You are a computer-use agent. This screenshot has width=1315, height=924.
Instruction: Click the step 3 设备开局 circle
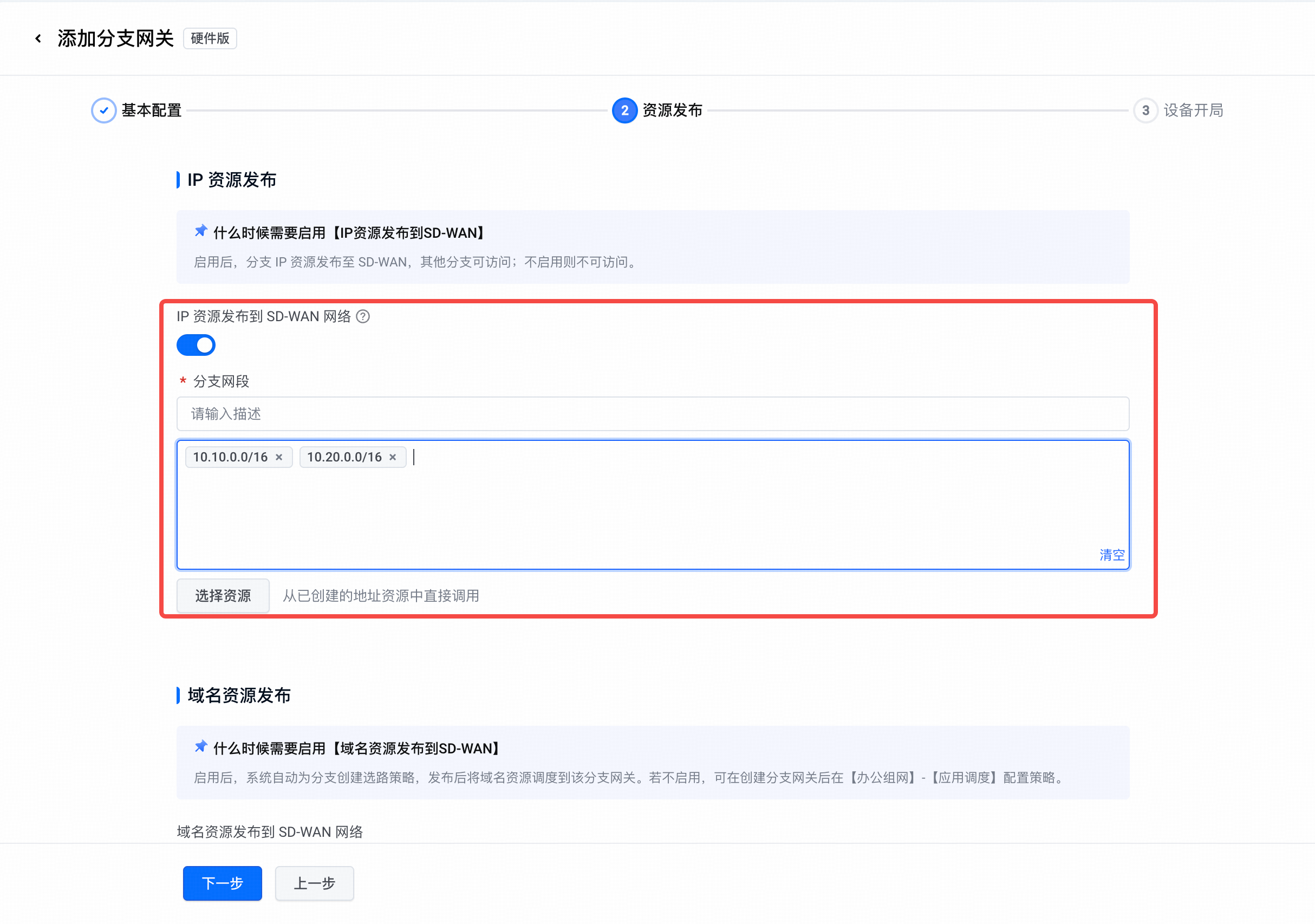1145,110
